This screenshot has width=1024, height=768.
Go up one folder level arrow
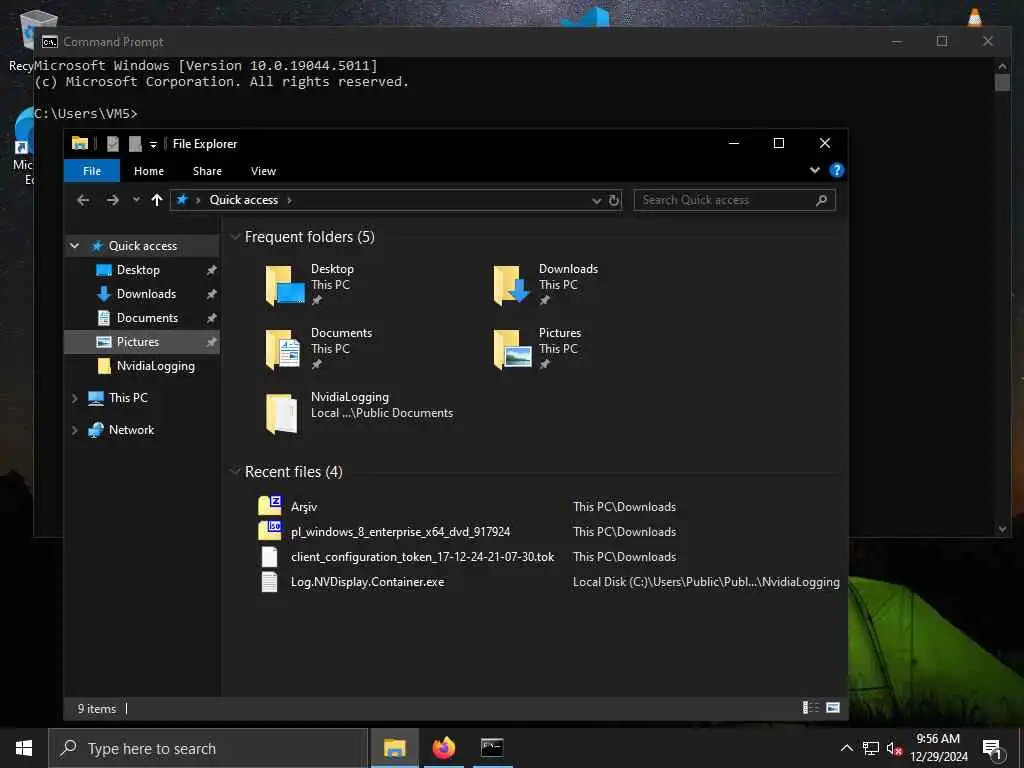coord(157,200)
